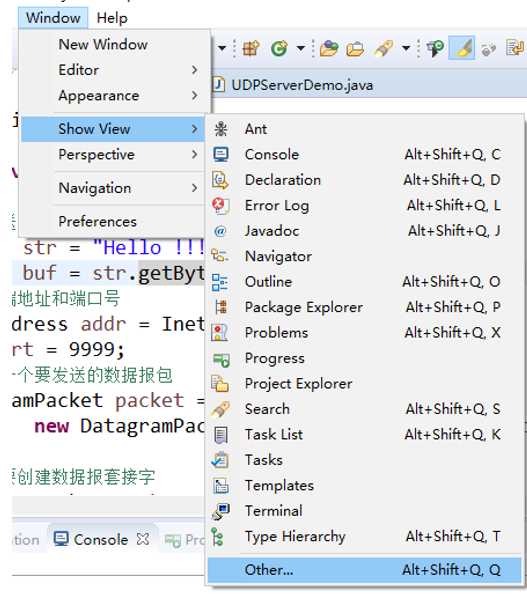527x598 pixels.
Task: Open the Show View submenu
Action: coord(114,129)
